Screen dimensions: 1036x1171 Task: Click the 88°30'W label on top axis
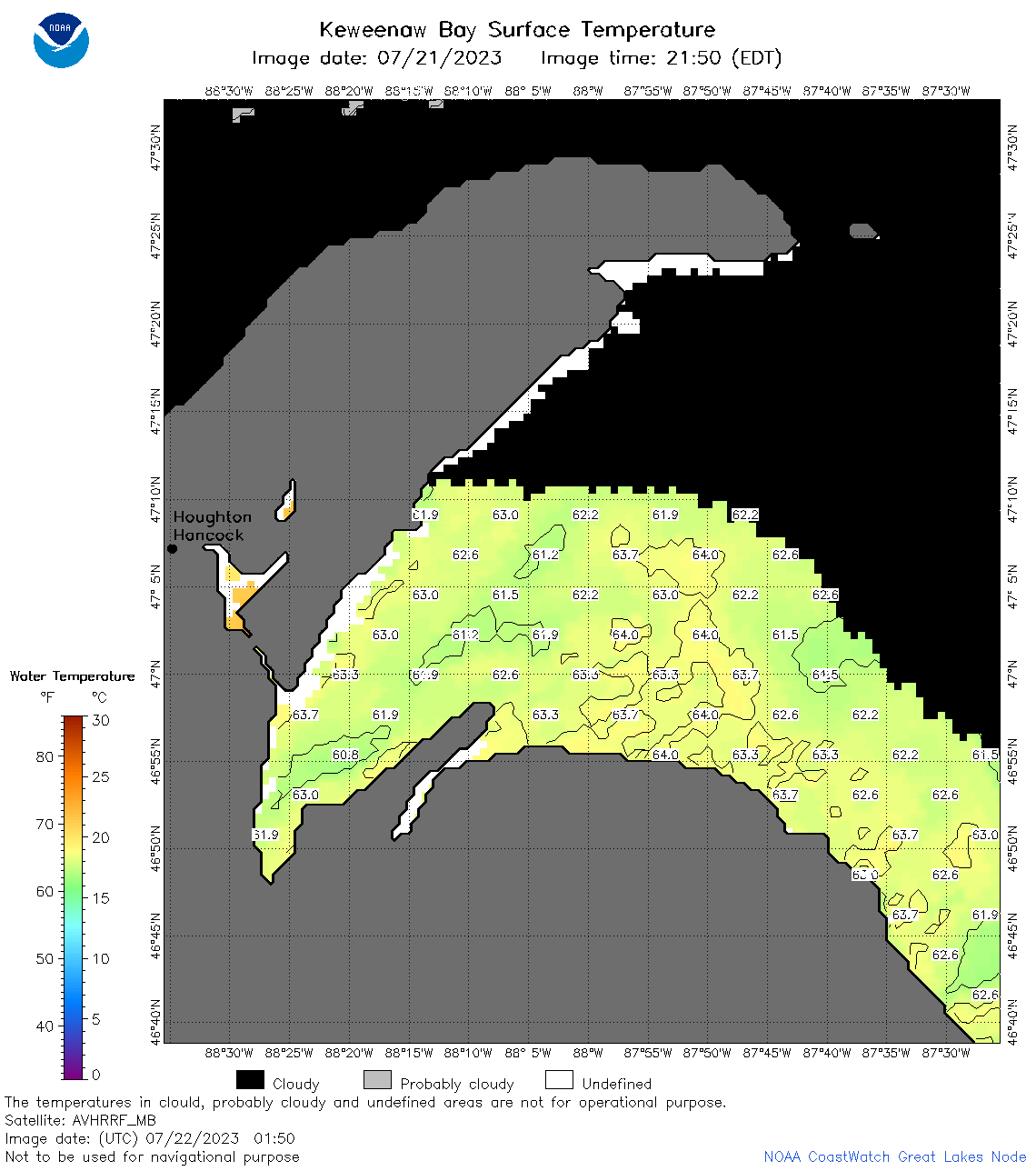click(229, 91)
